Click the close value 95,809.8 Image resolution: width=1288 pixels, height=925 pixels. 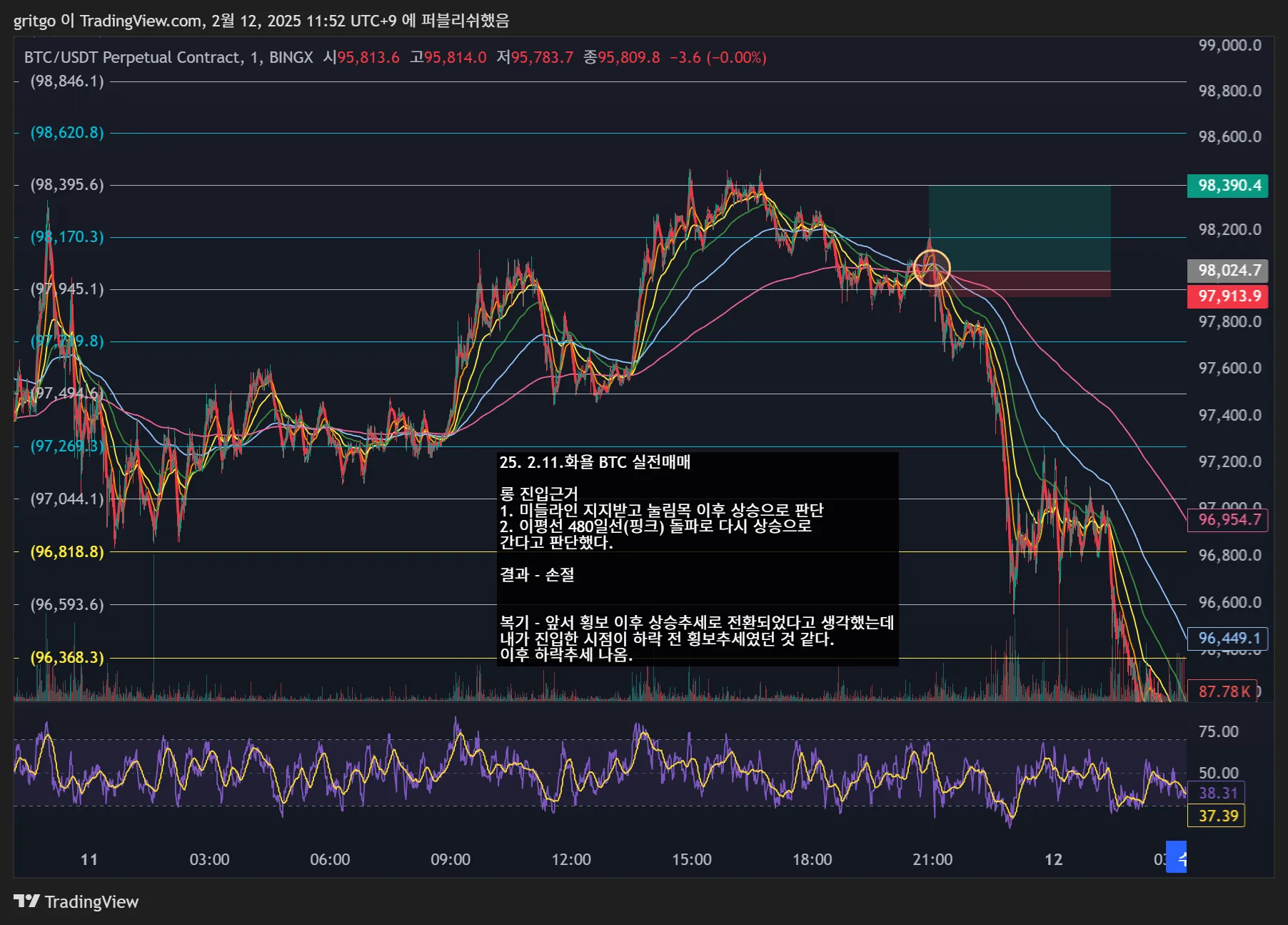[x=629, y=57]
